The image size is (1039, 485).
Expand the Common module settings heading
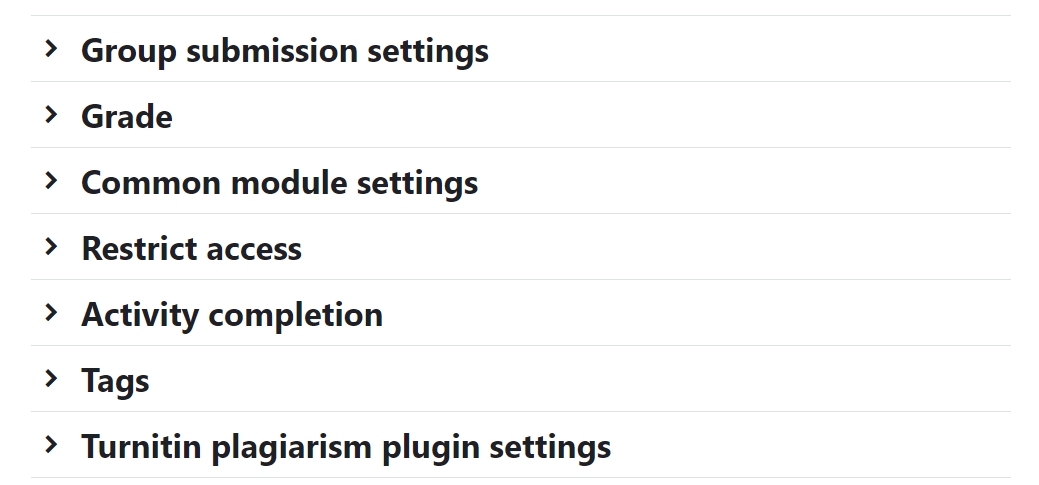pos(279,182)
